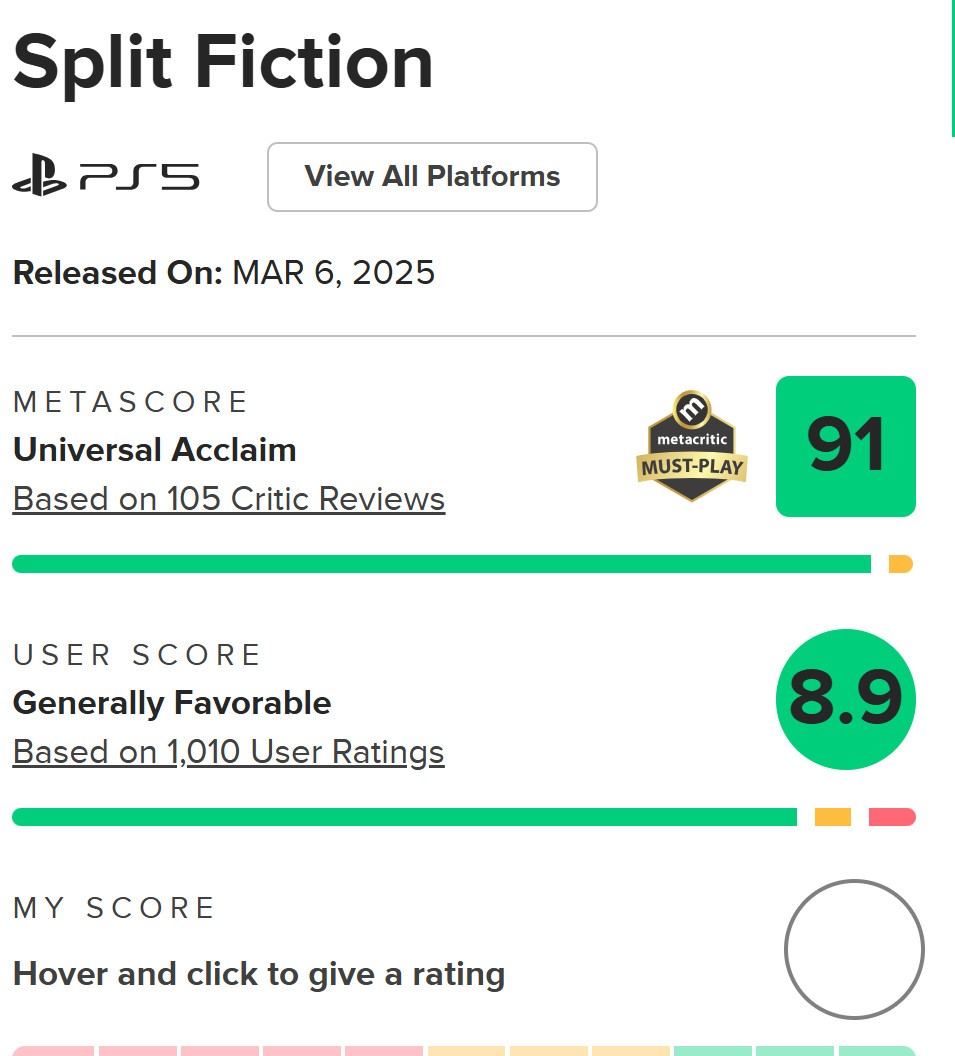Click the release date MAR 6, 2025
The image size is (955, 1056).
[x=333, y=273]
